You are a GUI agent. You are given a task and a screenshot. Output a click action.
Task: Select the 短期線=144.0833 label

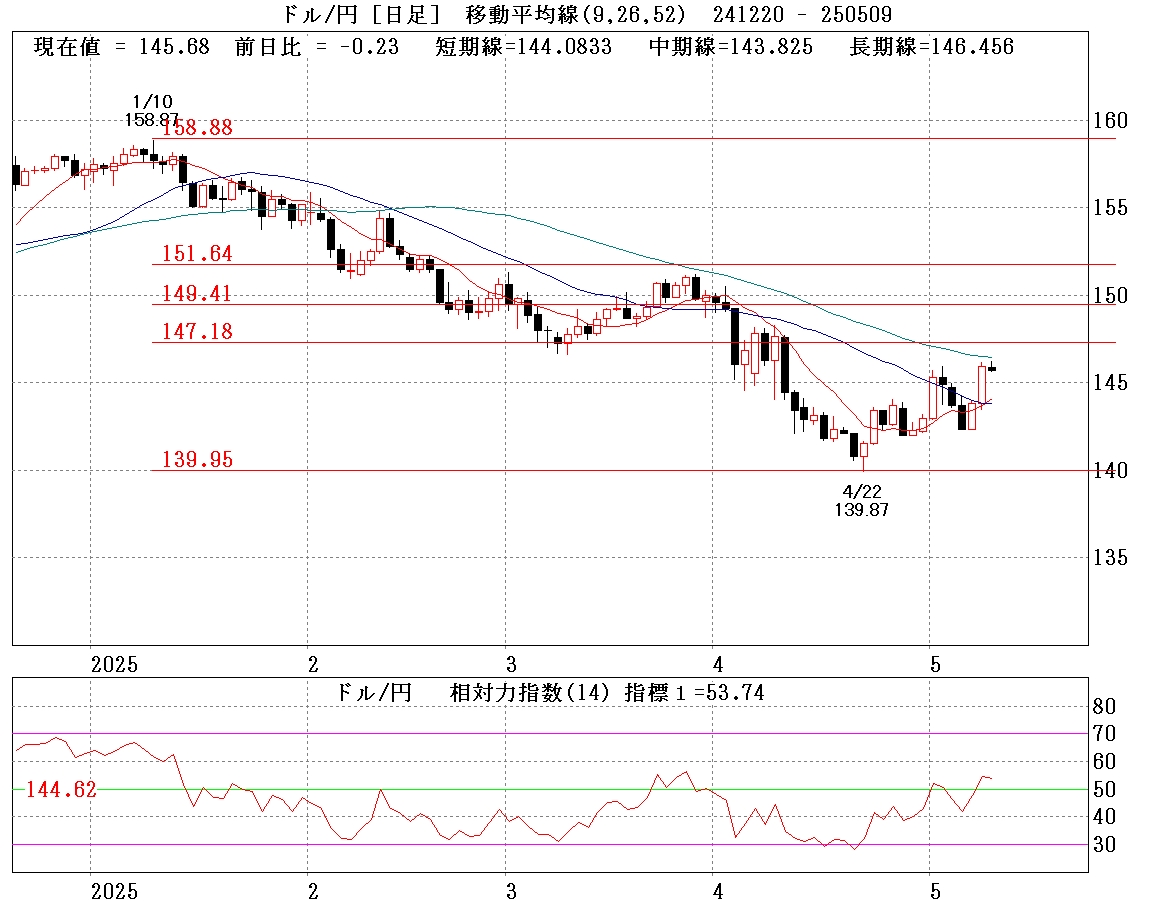(x=524, y=46)
